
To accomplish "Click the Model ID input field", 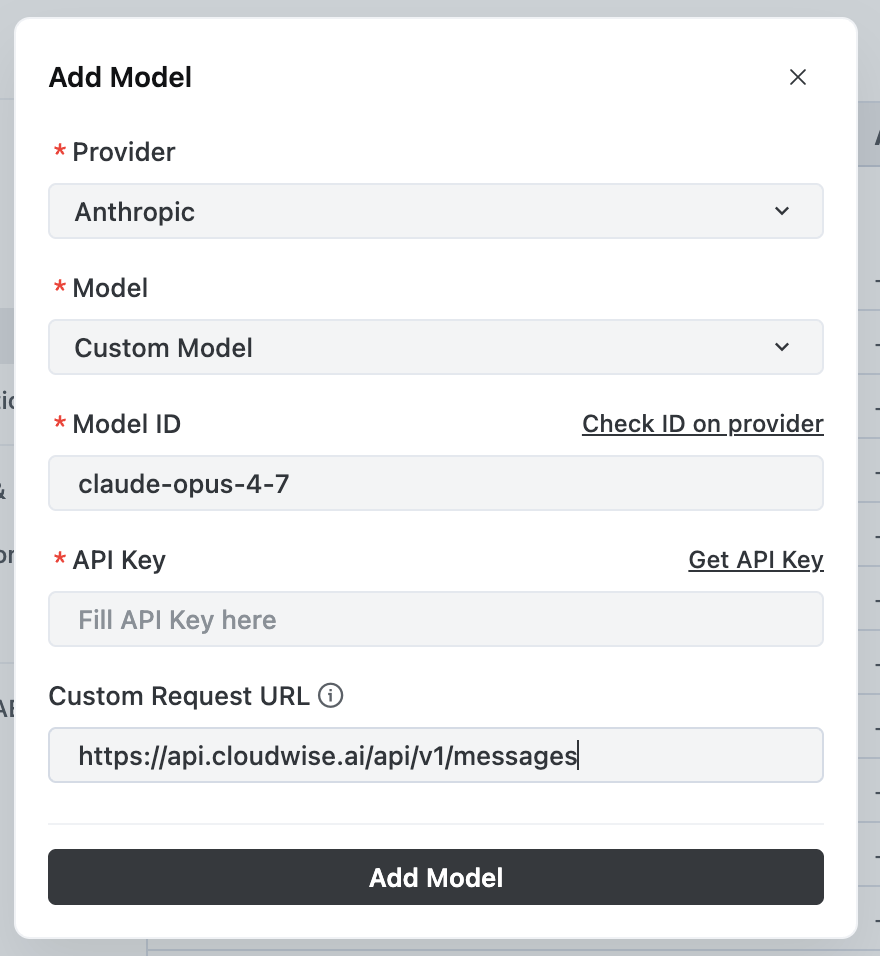I will [x=435, y=483].
